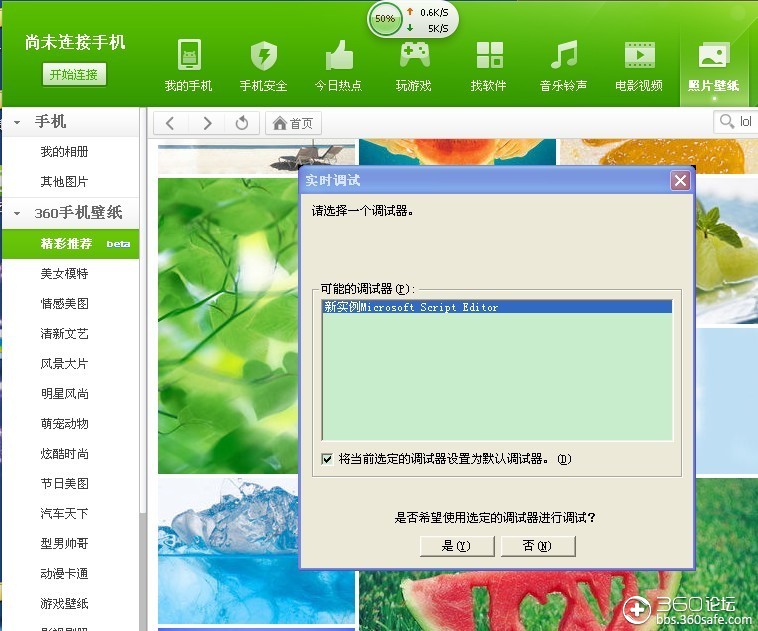Viewport: 758px width, 631px height.
Task: Click the 否(N) button in debugger dialog
Action: tap(538, 546)
